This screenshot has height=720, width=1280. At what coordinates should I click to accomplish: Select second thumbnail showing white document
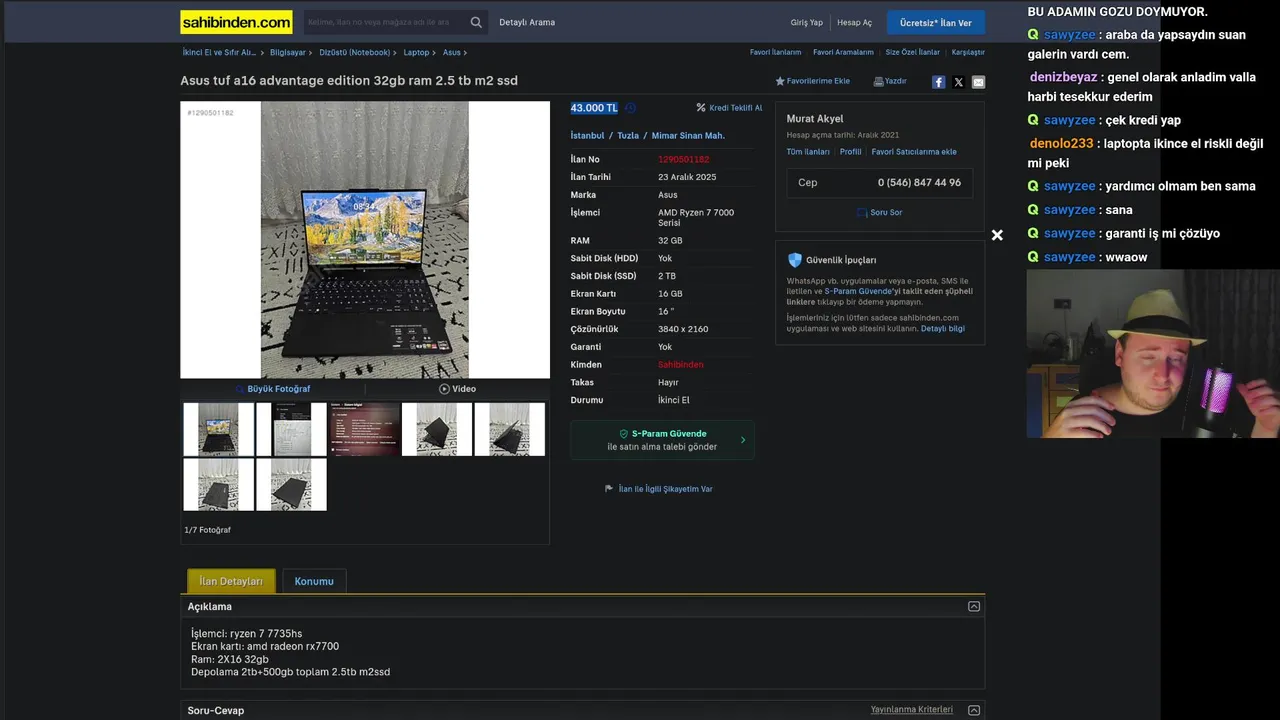point(291,429)
